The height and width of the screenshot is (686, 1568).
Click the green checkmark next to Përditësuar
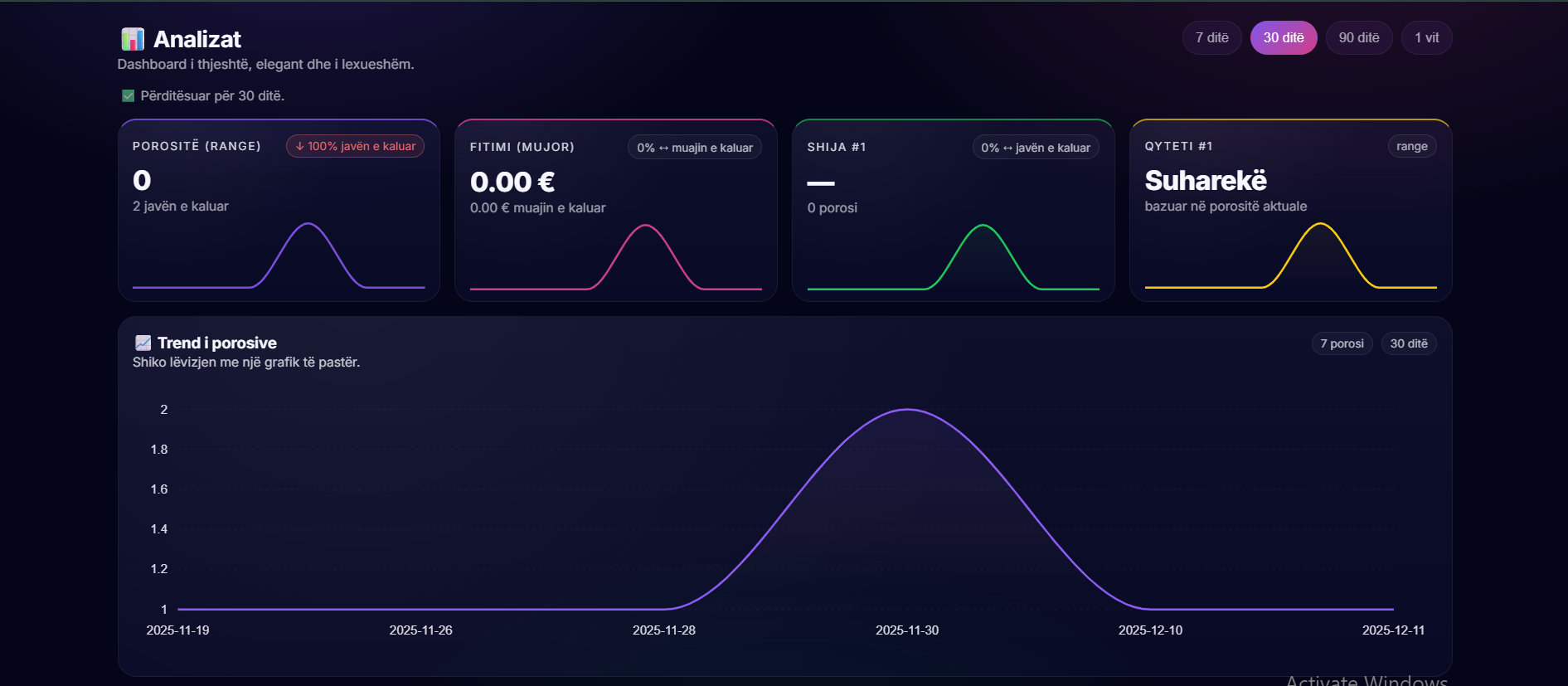[128, 96]
